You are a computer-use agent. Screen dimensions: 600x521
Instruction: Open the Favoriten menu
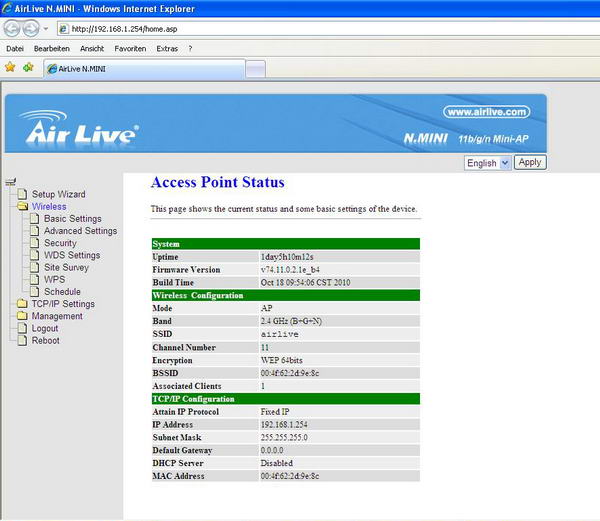(x=129, y=48)
